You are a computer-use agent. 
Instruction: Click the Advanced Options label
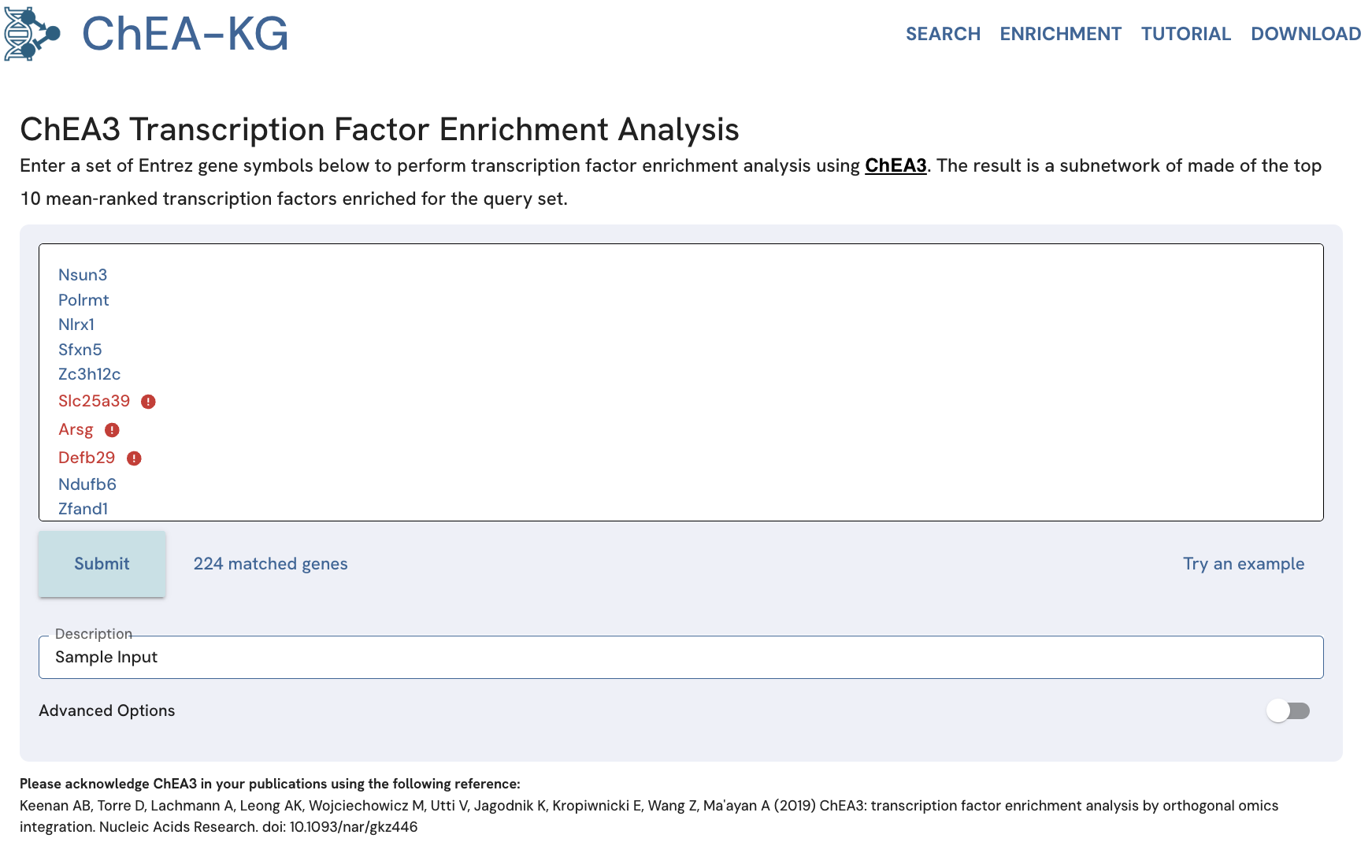tap(107, 710)
